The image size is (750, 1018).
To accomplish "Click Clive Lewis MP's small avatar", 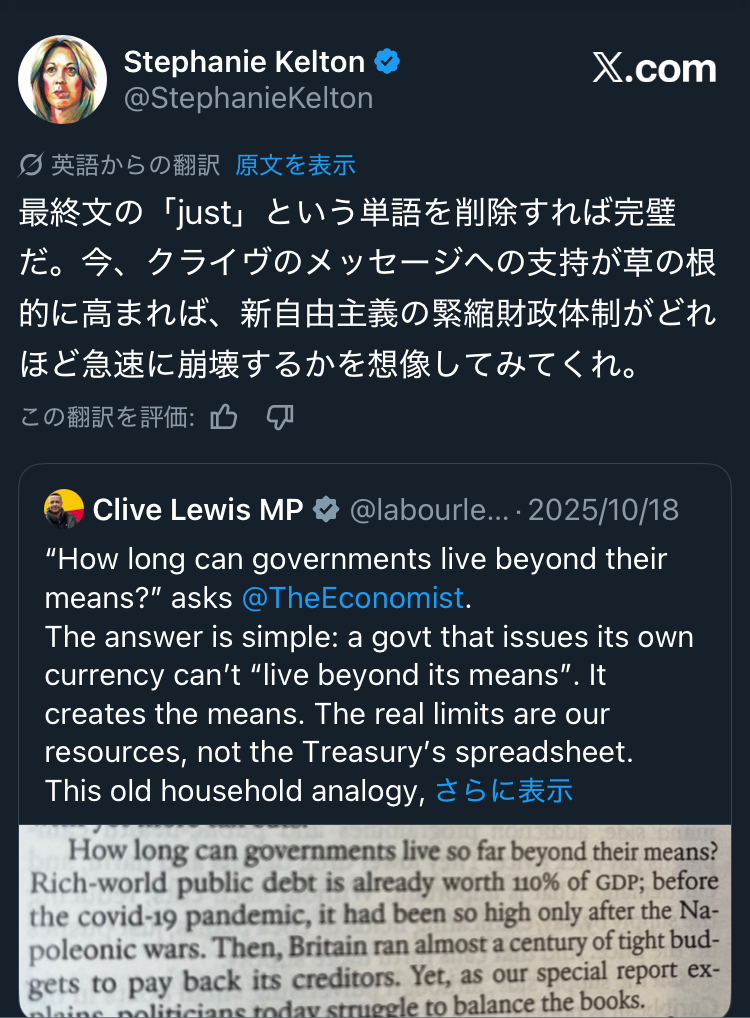I will 63,509.
